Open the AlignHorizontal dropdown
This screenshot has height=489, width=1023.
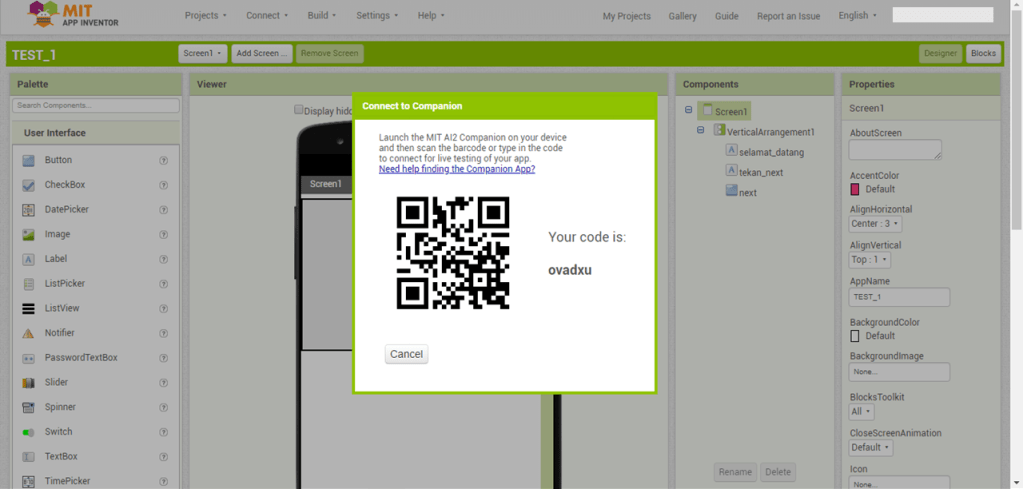click(875, 224)
